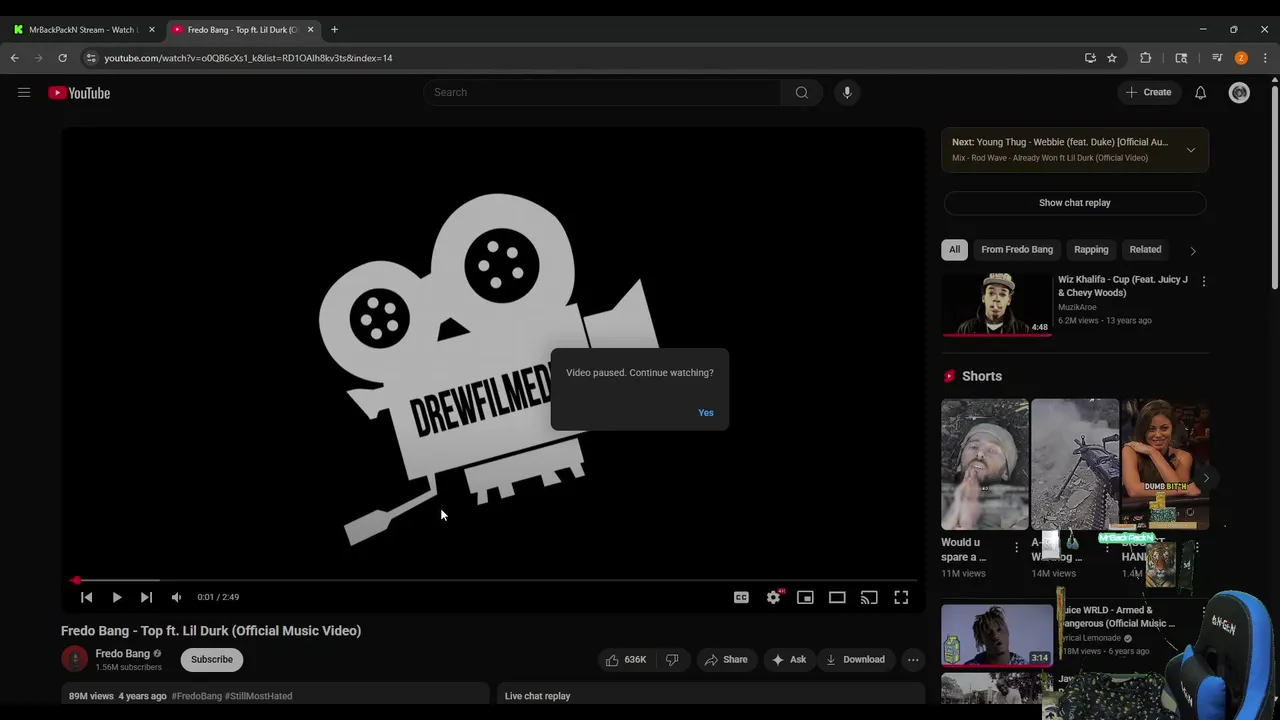Image resolution: width=1280 pixels, height=720 pixels.
Task: Open Fredo Bang channel avatar
Action: [x=75, y=659]
